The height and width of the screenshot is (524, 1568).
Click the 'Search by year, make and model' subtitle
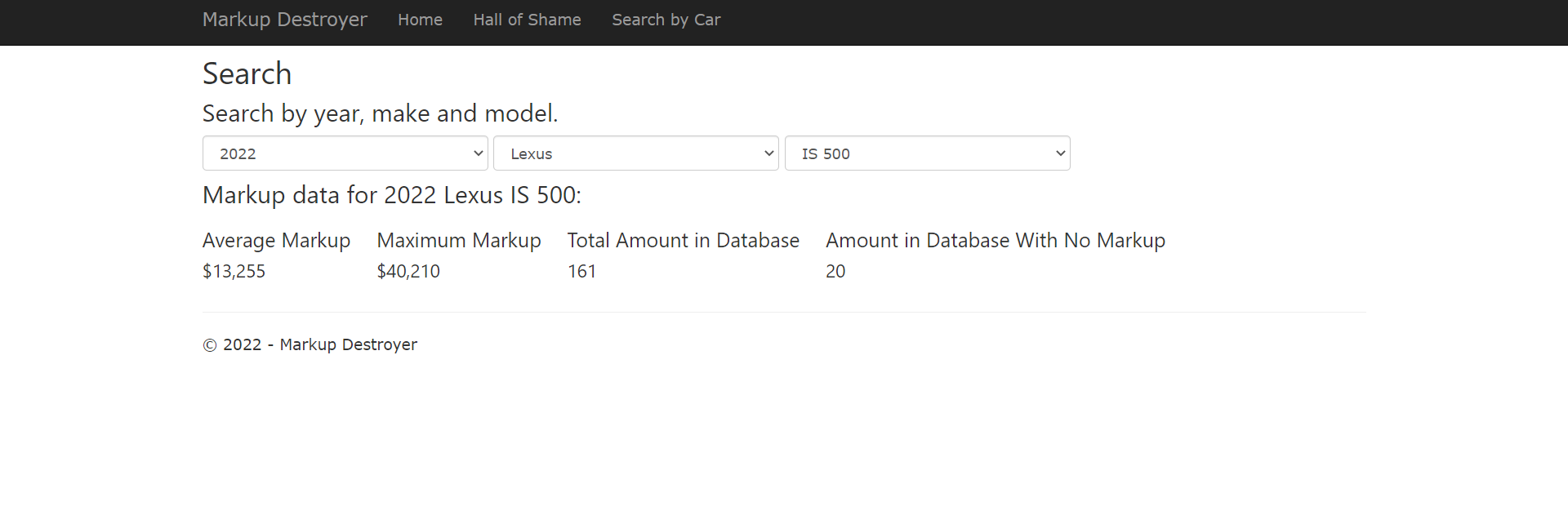[380, 113]
